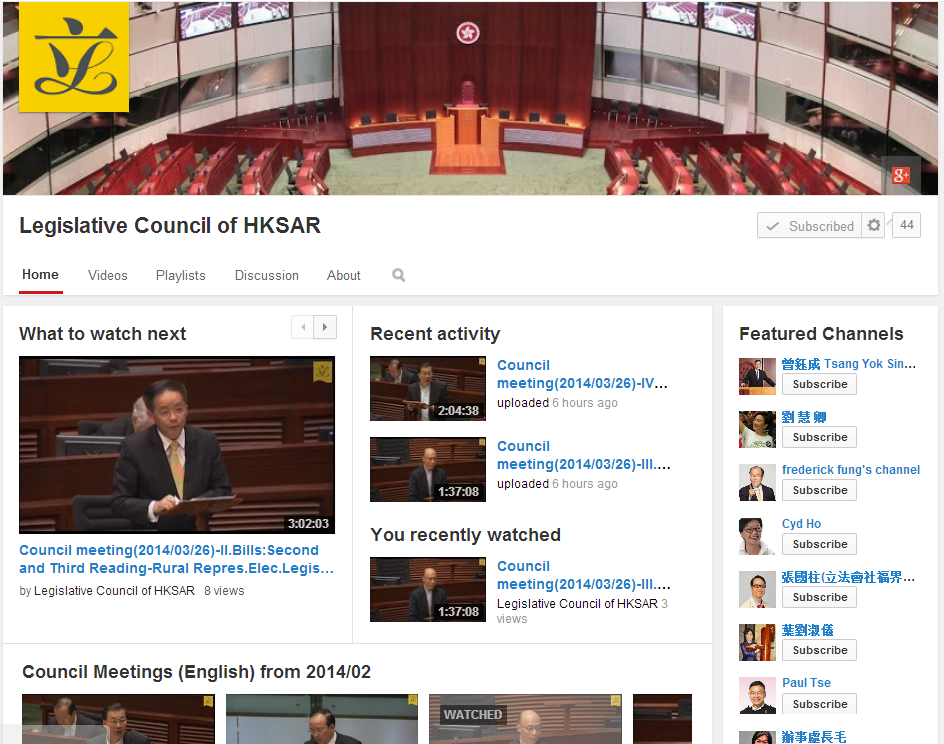Open the Paul Tse channel link
The height and width of the screenshot is (744, 944).
(806, 683)
